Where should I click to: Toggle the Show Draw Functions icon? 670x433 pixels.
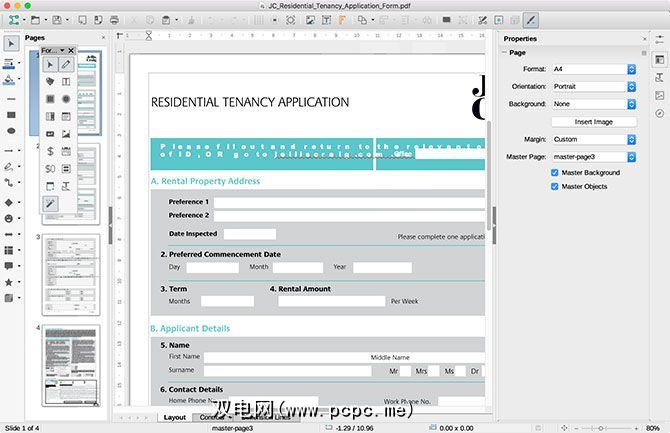tap(531, 20)
